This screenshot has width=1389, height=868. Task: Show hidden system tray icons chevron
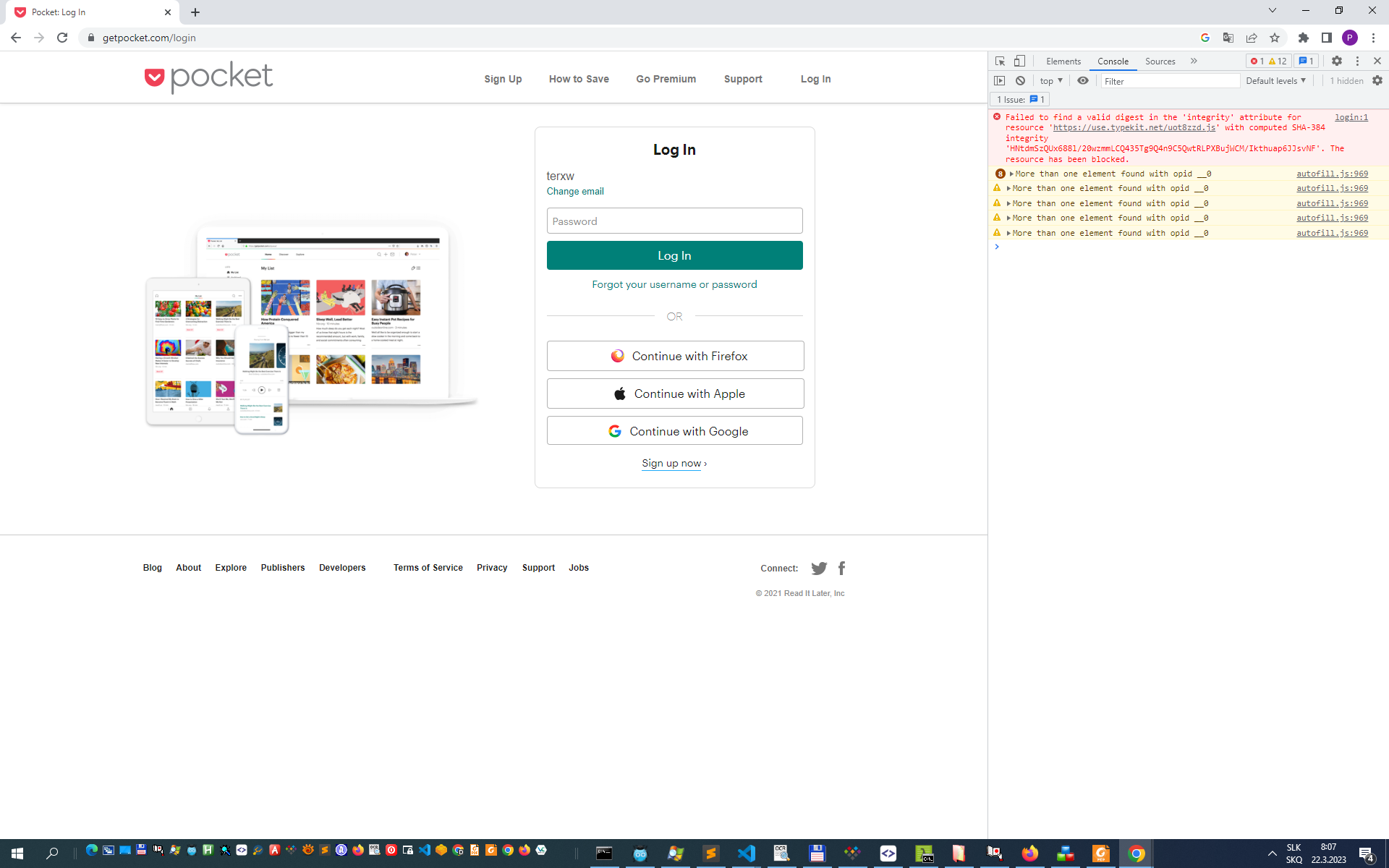[x=1273, y=854]
